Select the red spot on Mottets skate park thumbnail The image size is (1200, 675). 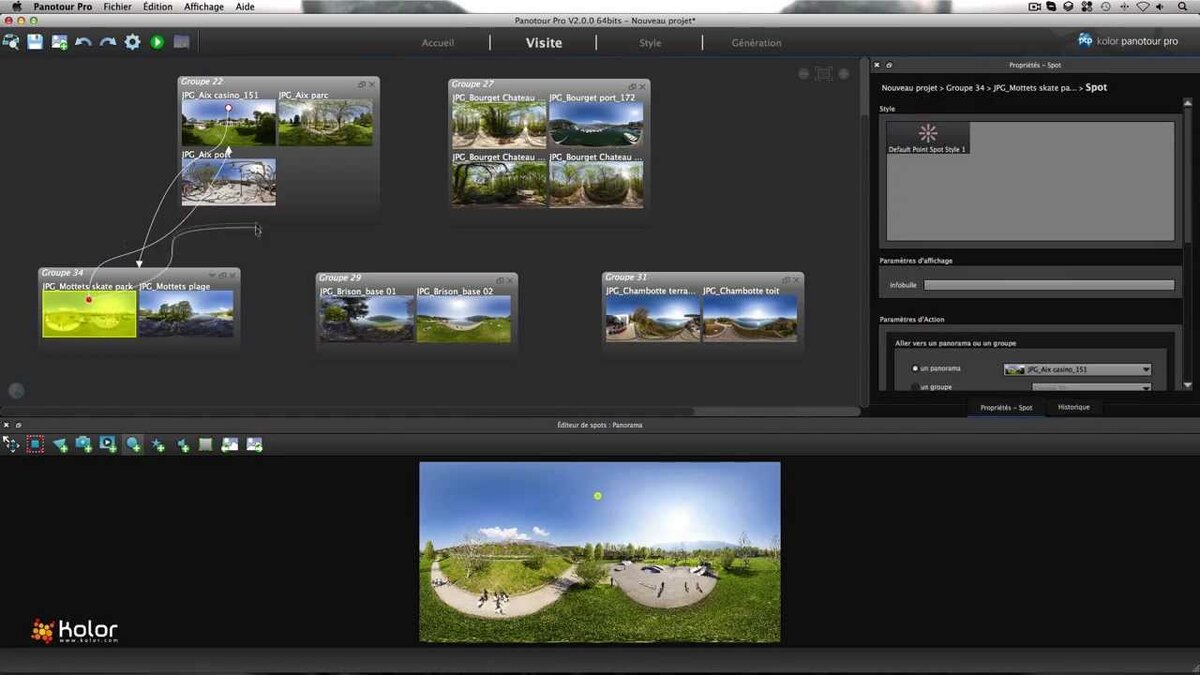[88, 299]
